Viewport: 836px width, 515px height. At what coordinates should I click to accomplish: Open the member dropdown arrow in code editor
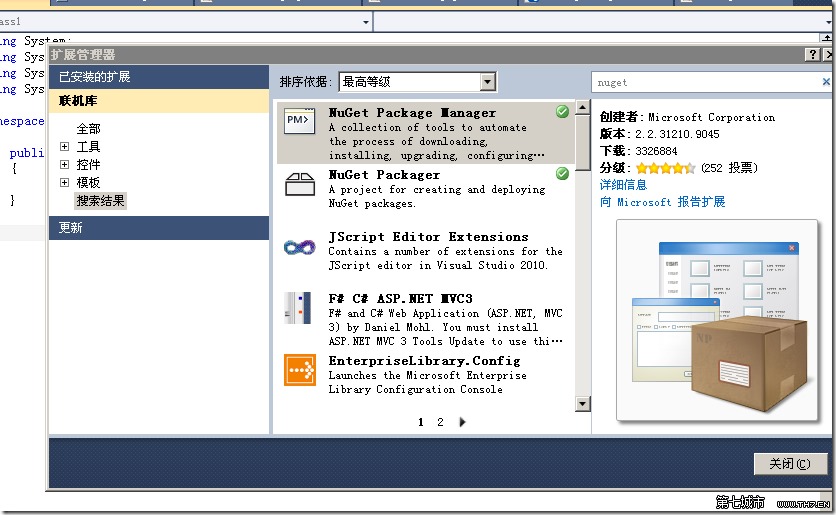point(829,22)
